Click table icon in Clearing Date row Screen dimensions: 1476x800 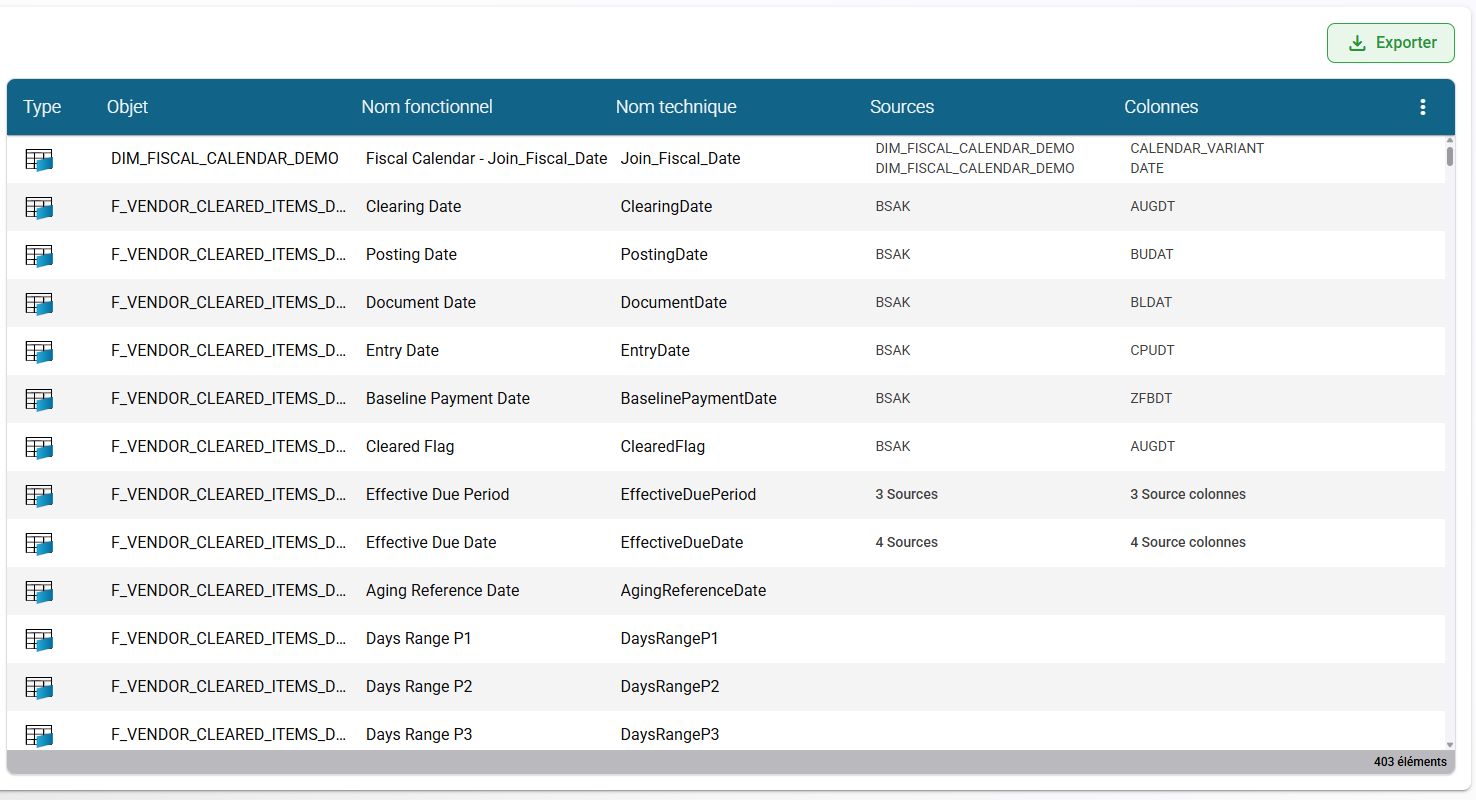tap(39, 207)
